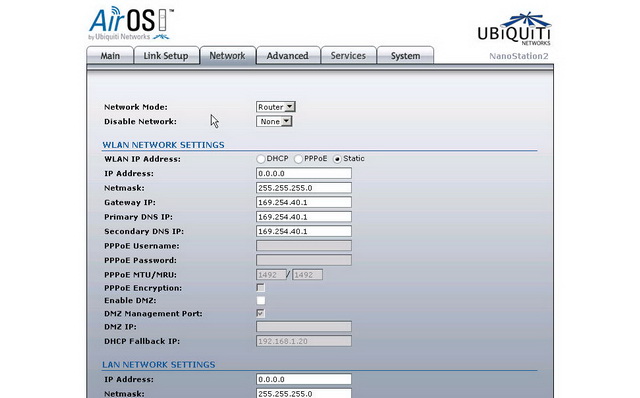Click the PPPoE Username field

click(x=304, y=246)
